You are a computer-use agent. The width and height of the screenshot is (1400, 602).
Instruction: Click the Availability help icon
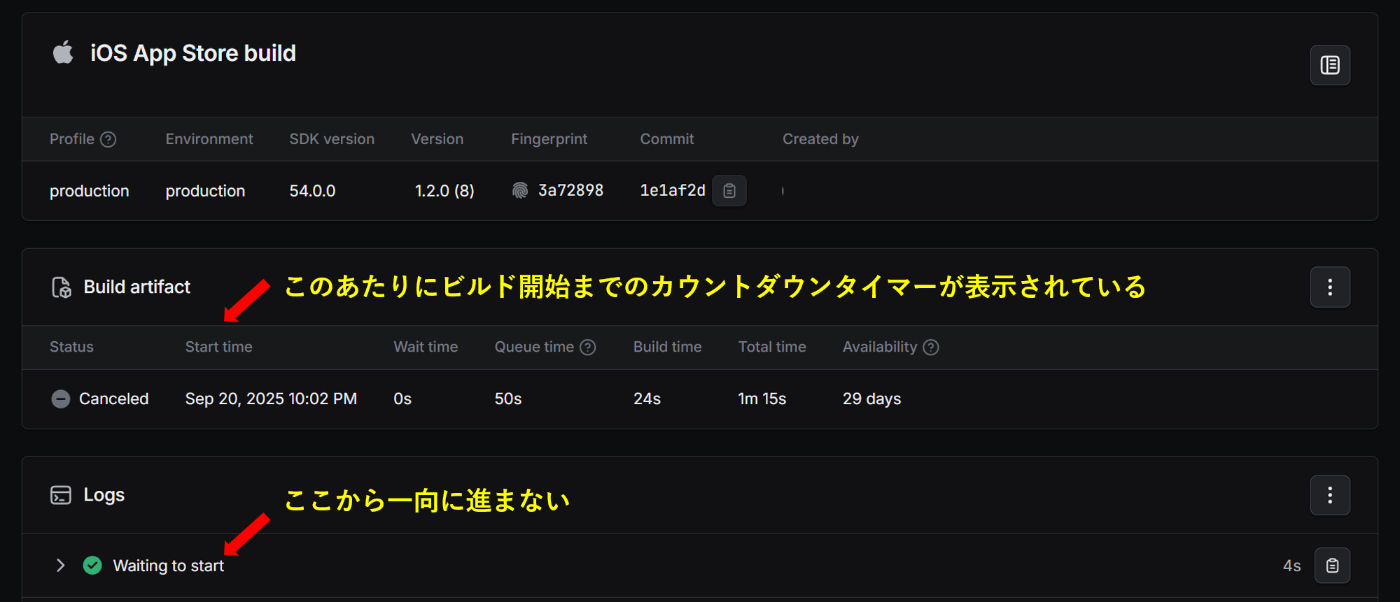931,347
